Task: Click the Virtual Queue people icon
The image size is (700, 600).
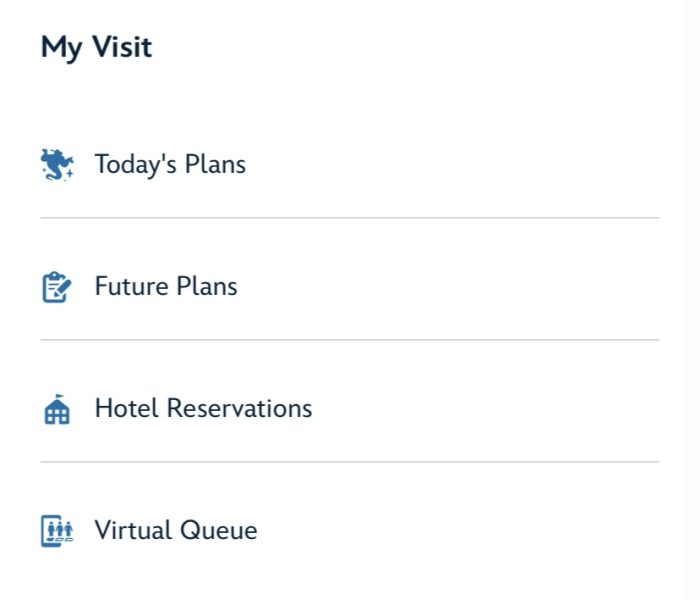Action: [x=57, y=531]
